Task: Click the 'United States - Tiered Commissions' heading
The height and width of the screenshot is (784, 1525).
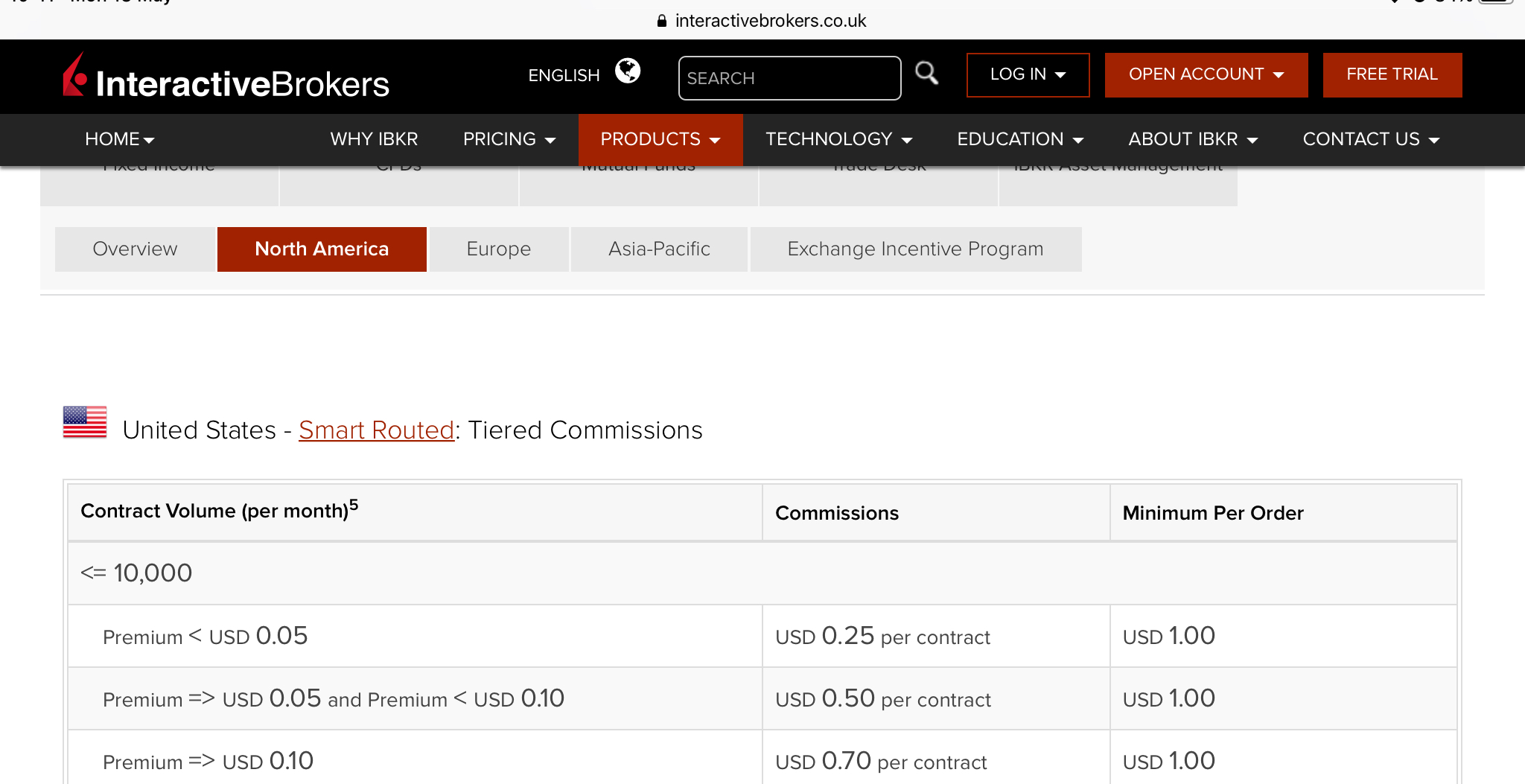Action: pyautogui.click(x=413, y=430)
